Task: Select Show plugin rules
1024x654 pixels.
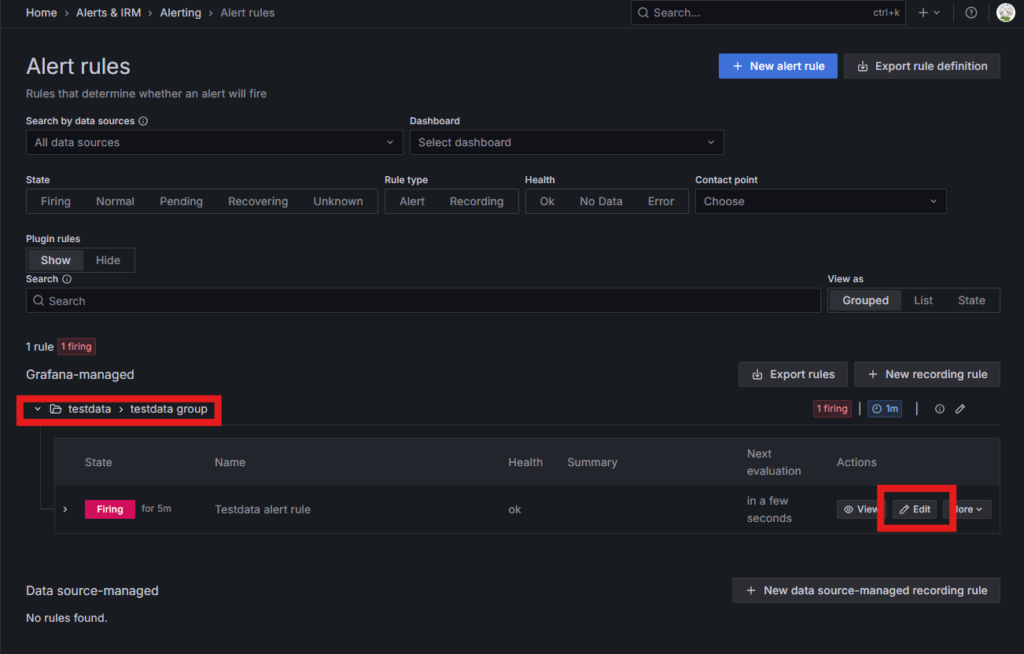Action: pos(56,260)
